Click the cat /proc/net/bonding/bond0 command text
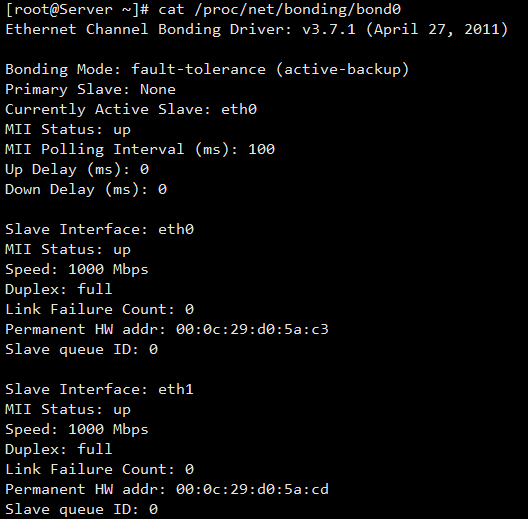528x519 pixels. [279, 9]
